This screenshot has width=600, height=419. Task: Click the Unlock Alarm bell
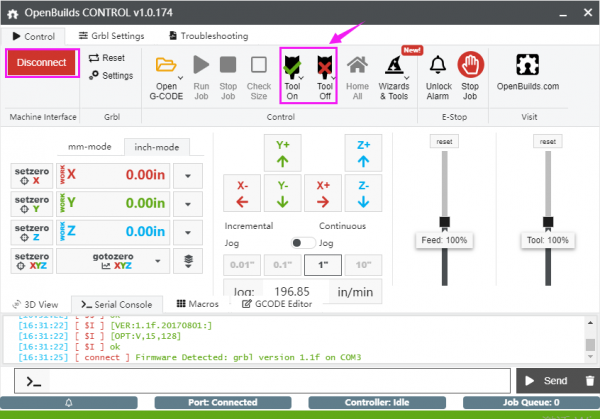coord(438,65)
